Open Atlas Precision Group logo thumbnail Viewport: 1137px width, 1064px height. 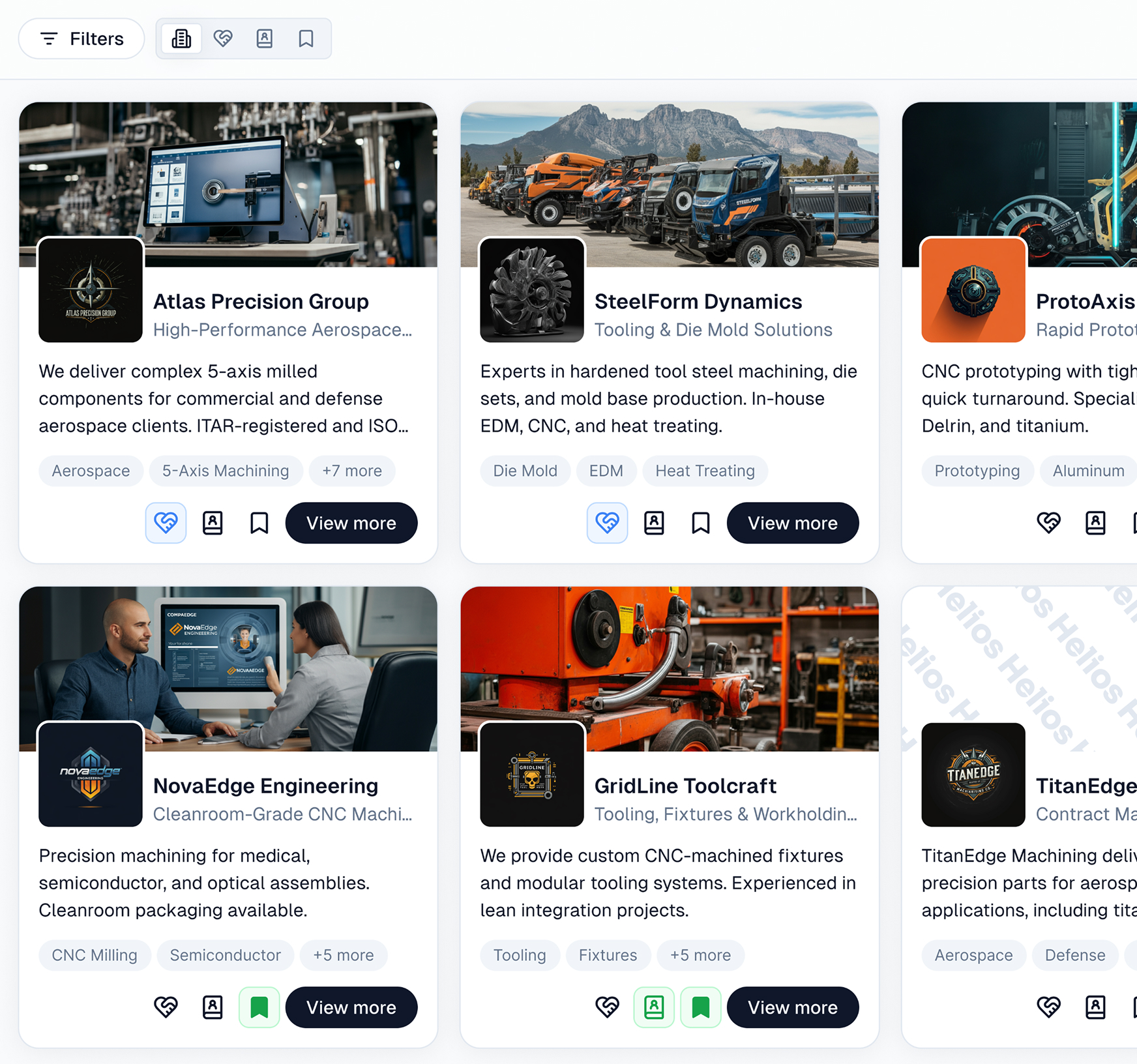(91, 290)
